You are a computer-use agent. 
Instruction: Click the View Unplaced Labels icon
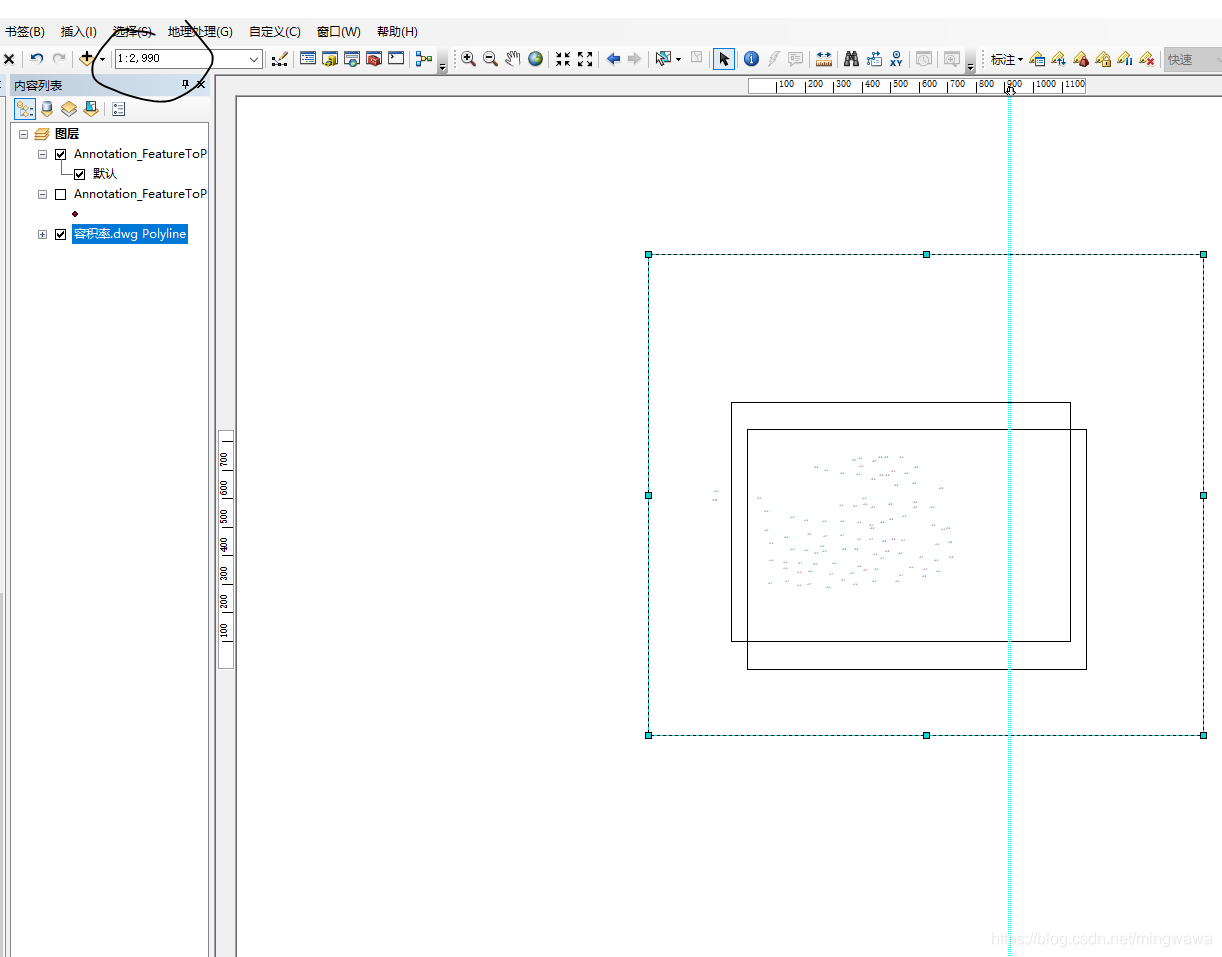(x=1147, y=59)
